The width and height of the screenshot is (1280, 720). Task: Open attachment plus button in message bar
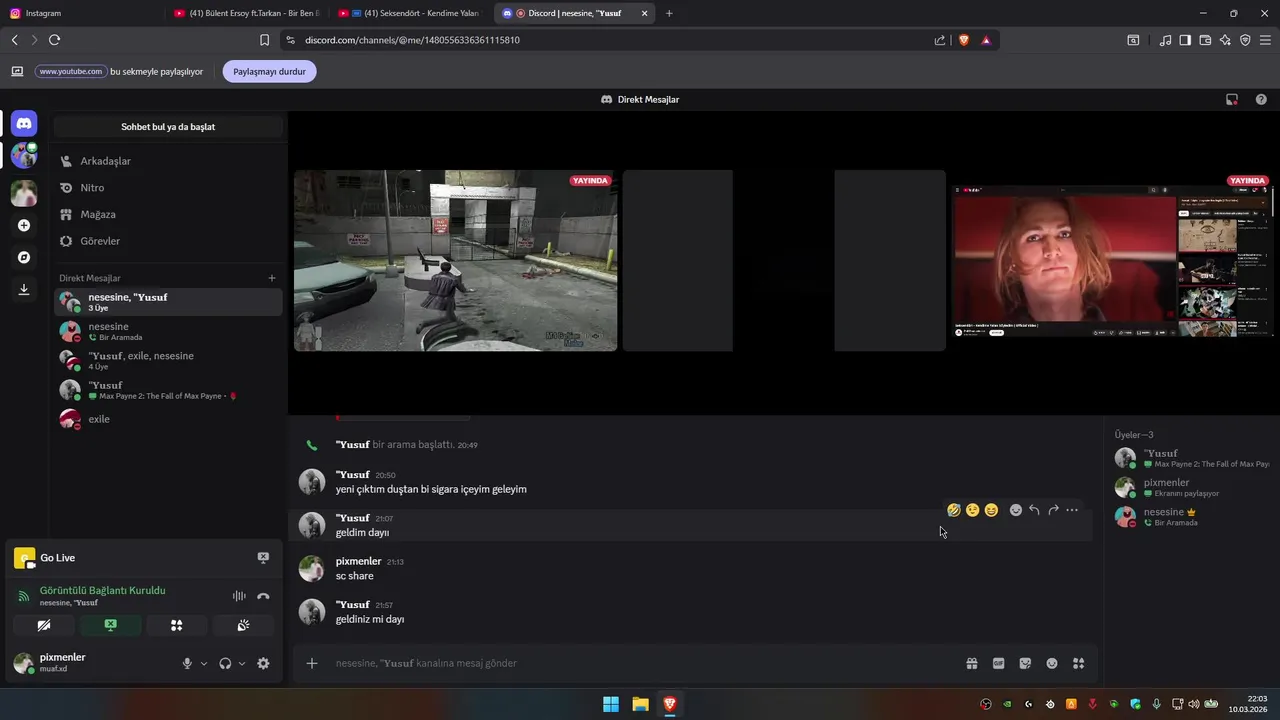click(x=312, y=663)
